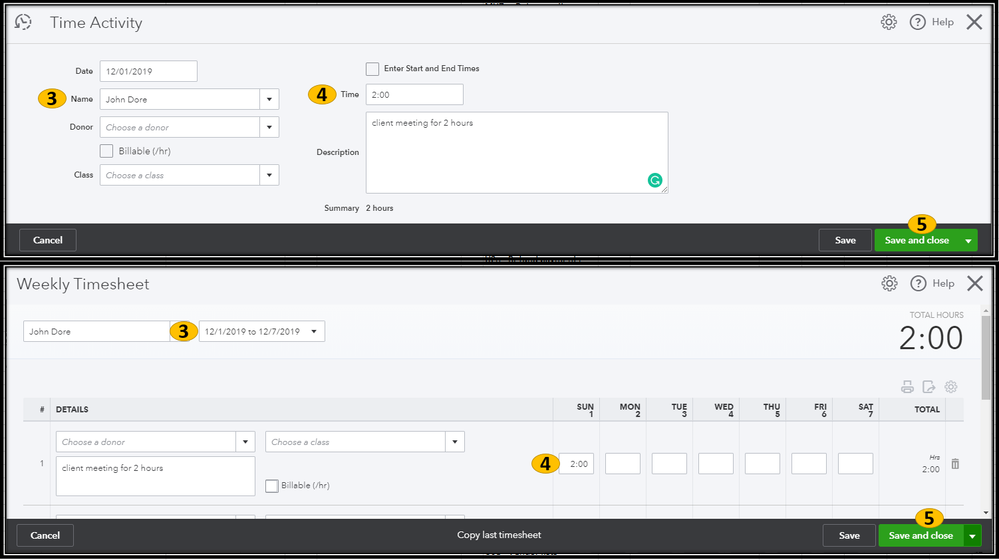Click the TUE hours field
The height and width of the screenshot is (560, 999).
669,464
